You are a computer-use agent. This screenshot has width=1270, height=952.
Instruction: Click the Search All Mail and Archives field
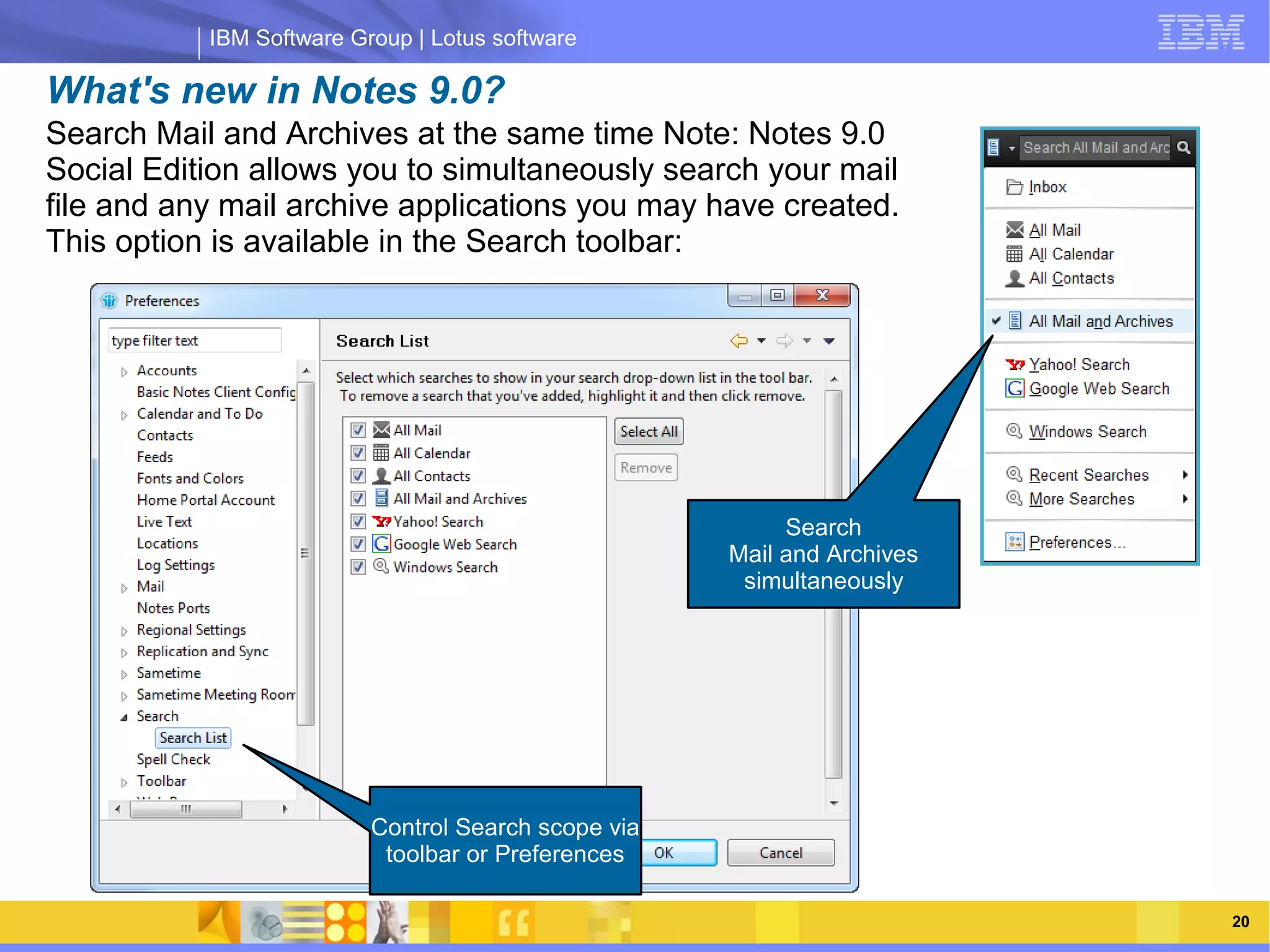pyautogui.click(x=1095, y=148)
